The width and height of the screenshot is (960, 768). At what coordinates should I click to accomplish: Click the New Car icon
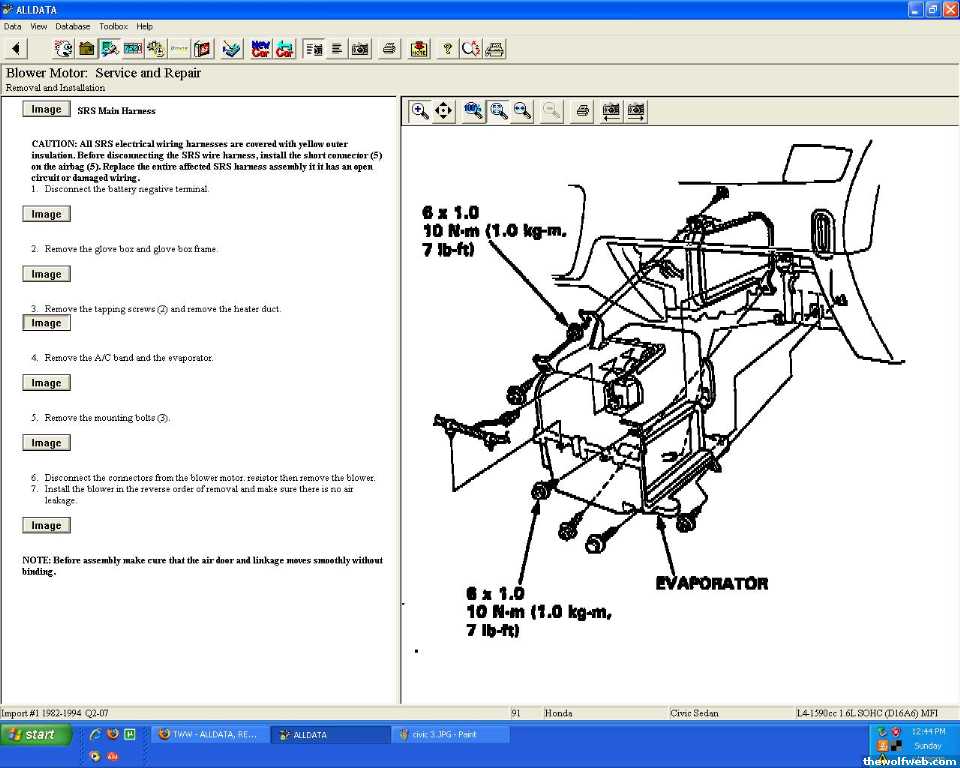pos(260,48)
